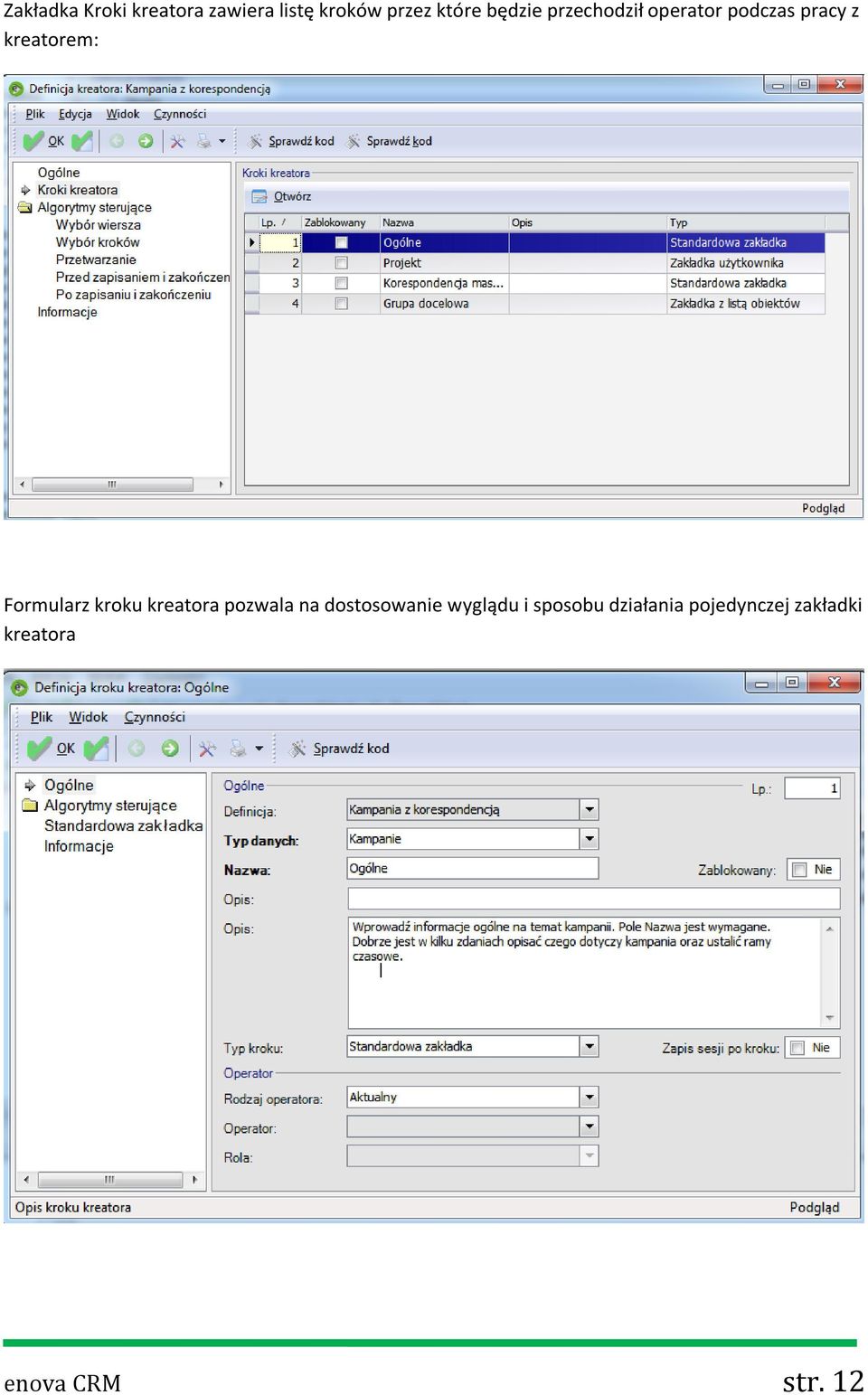This screenshot has height=1395, width=868.
Task: Click the folder icon beside Algorytmy sterujące in Definicja kroku kreatora
Action: pos(30,806)
